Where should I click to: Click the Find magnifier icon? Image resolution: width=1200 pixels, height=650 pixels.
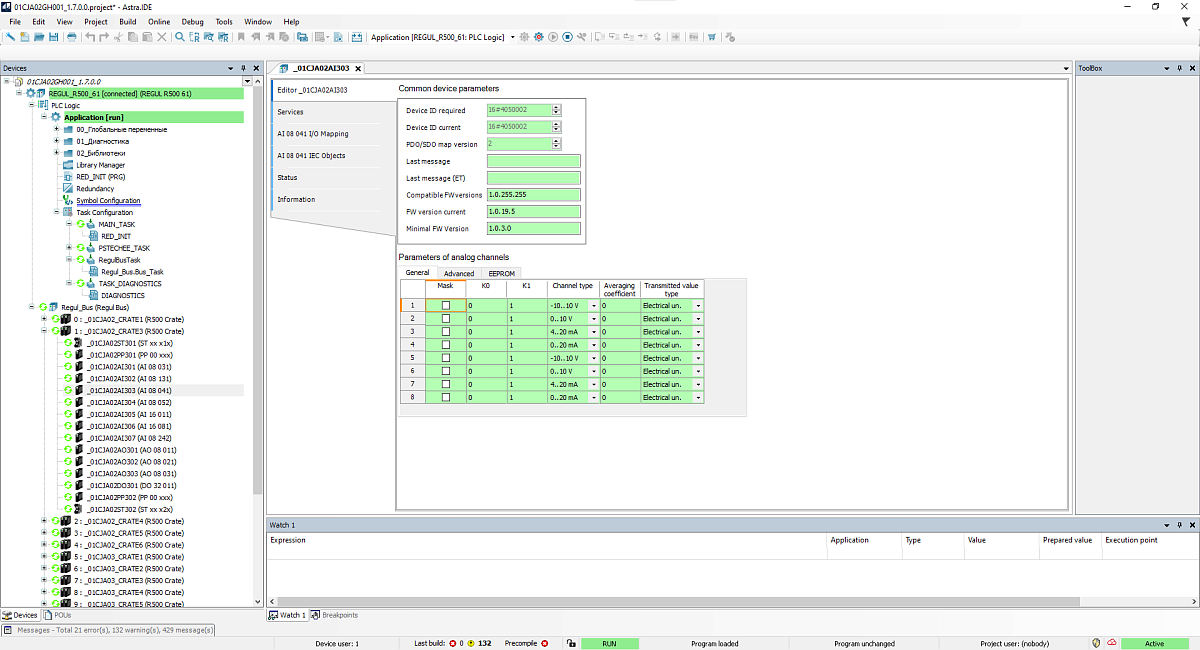point(180,37)
